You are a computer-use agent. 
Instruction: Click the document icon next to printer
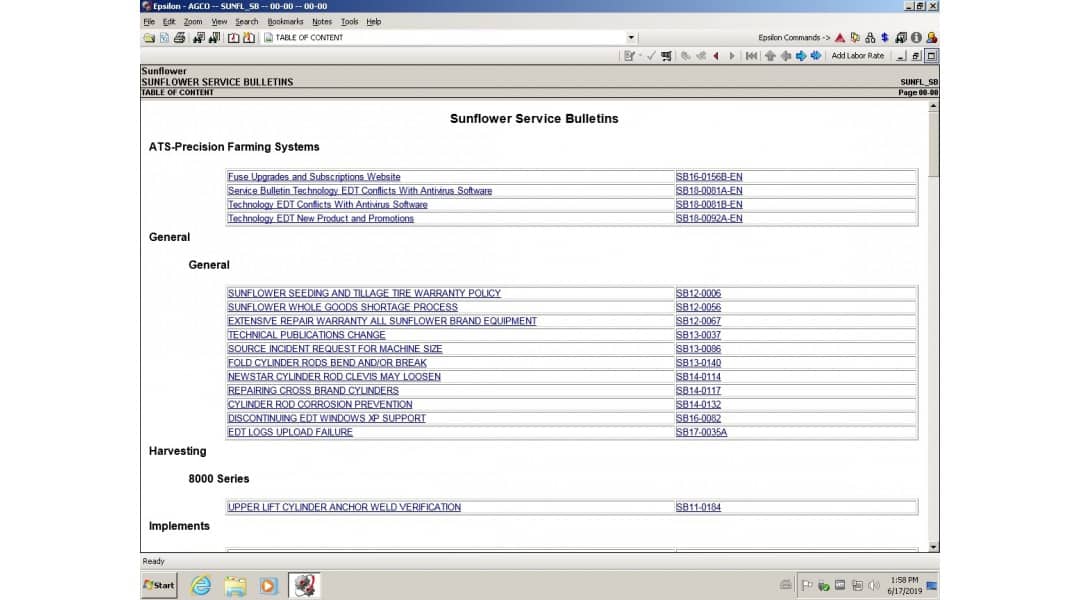tap(164, 38)
